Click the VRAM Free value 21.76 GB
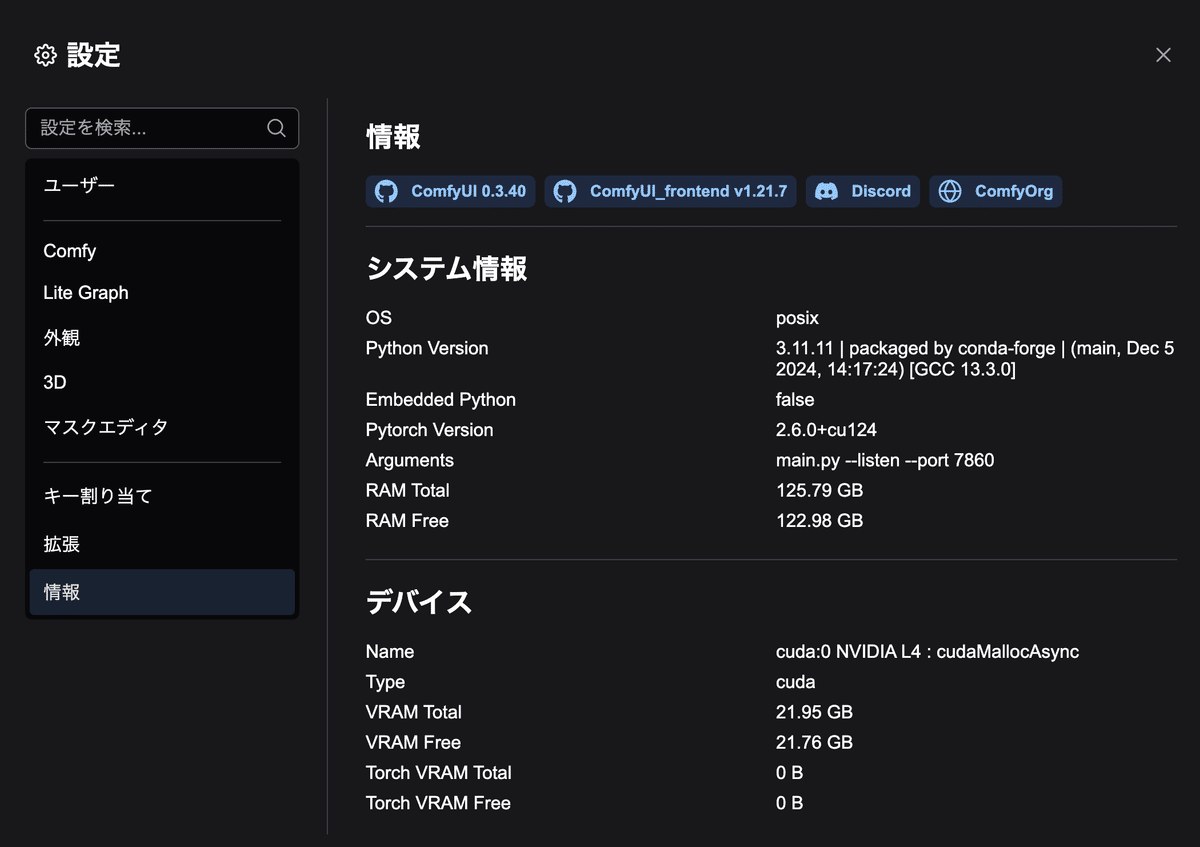 tap(814, 742)
